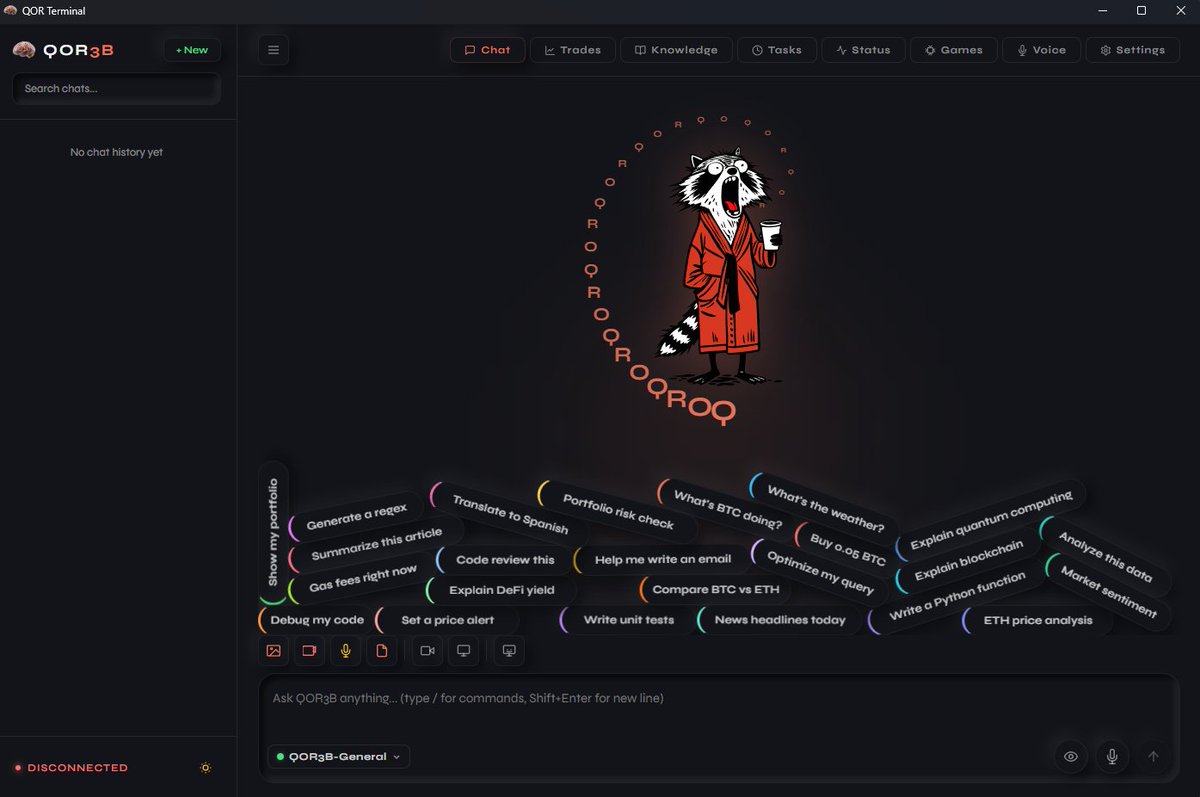Click the round microphone button beside send
The width and height of the screenshot is (1200, 797).
[x=1112, y=757]
